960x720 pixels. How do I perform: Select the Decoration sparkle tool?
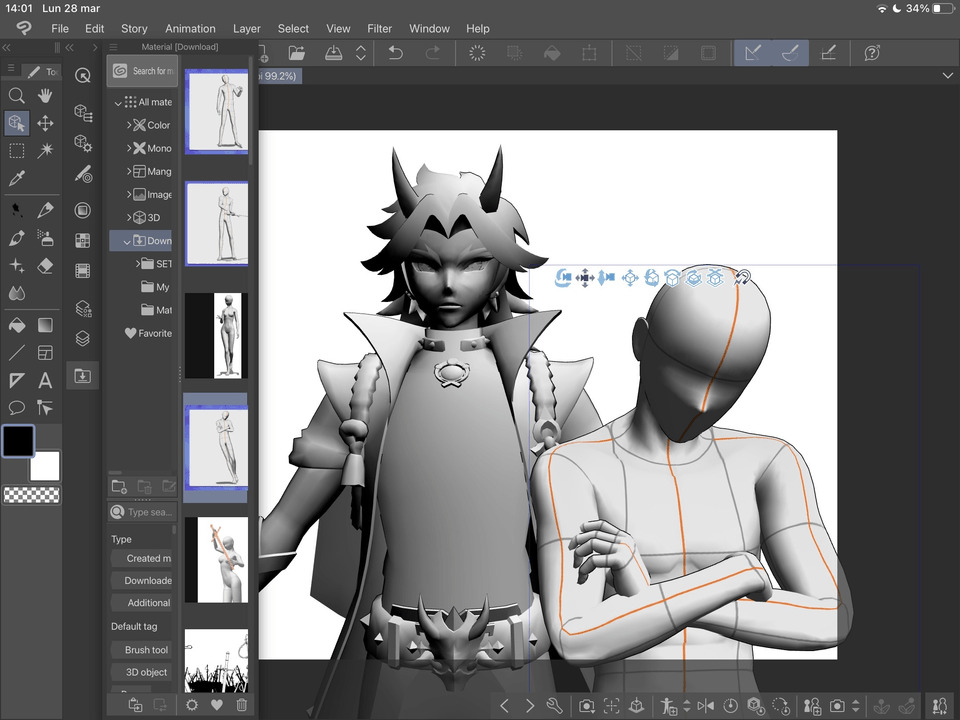point(17,266)
